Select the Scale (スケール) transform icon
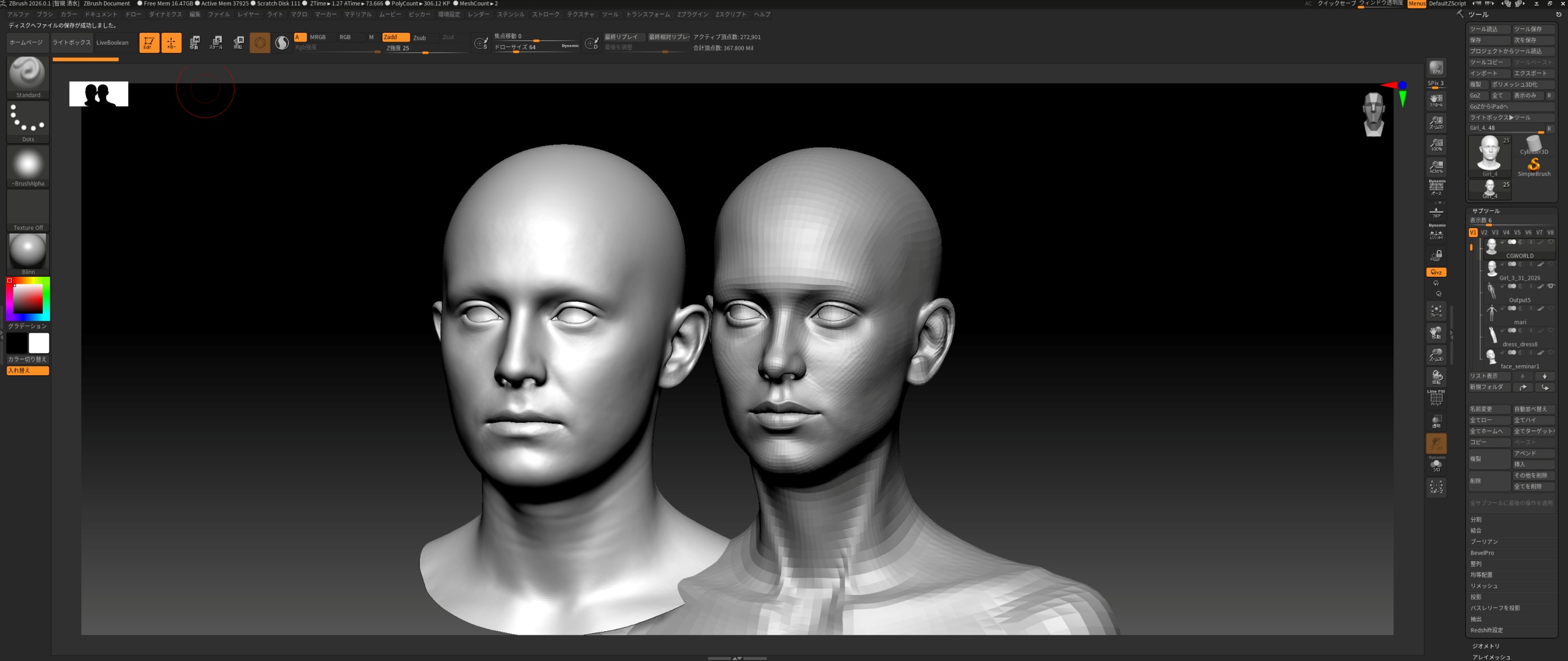1568x661 pixels. [x=216, y=43]
